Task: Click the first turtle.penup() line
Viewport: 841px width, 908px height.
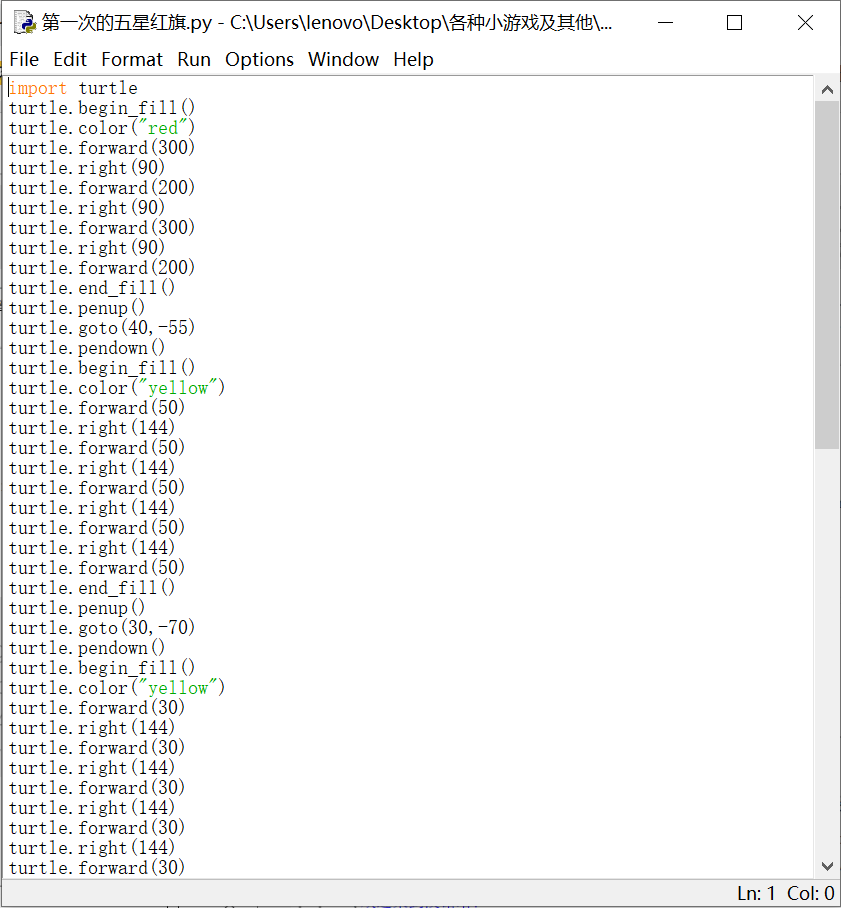Action: pyautogui.click(x=76, y=308)
